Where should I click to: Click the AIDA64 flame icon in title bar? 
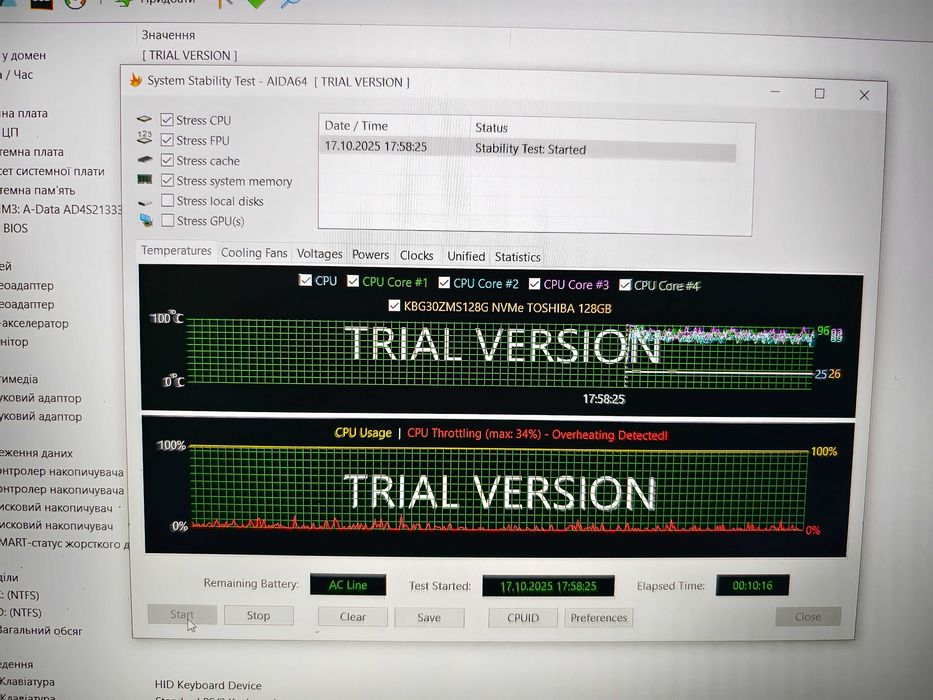pyautogui.click(x=136, y=80)
